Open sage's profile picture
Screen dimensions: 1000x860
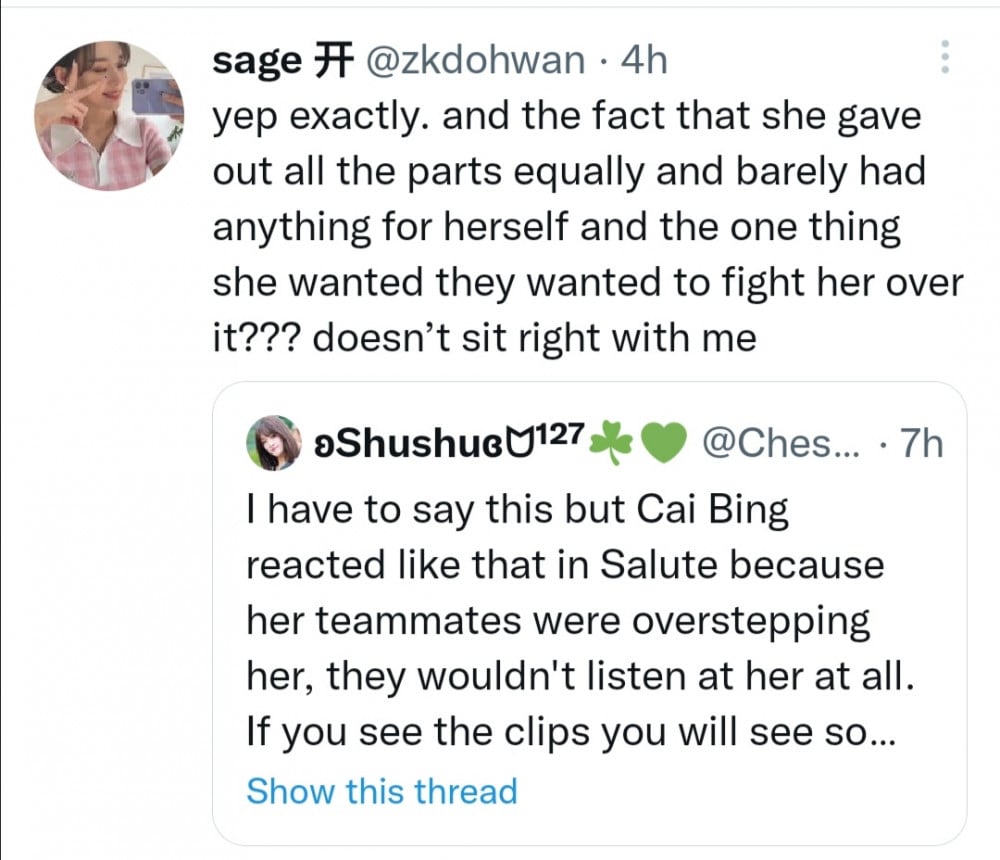point(109,116)
